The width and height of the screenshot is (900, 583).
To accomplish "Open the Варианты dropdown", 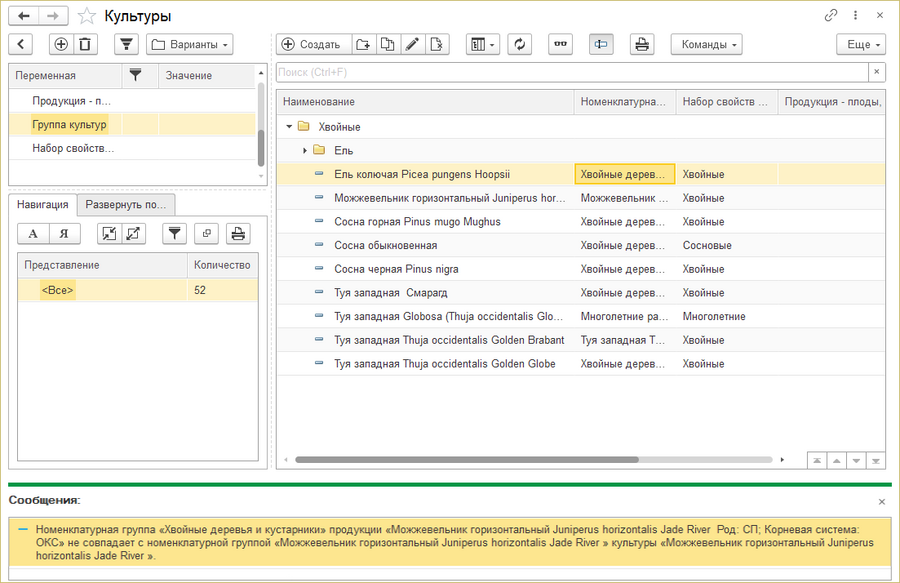I will tap(190, 44).
